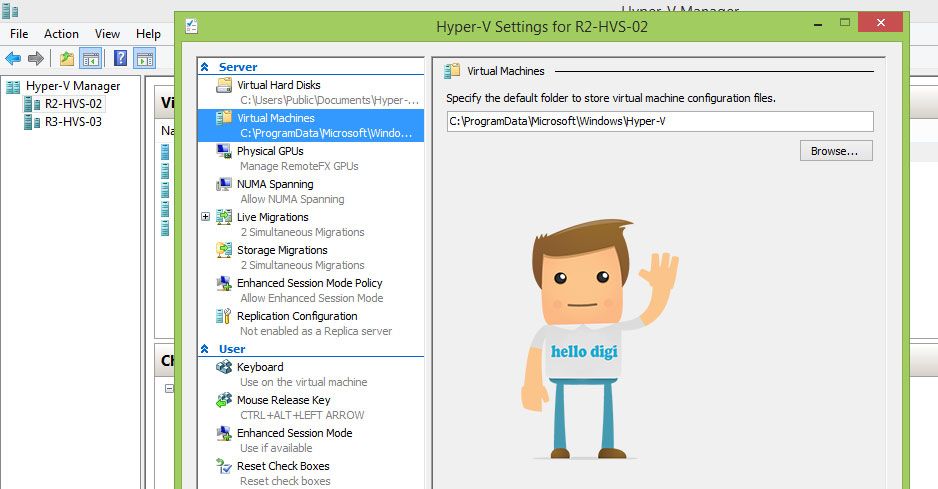938x489 pixels.
Task: Collapse the User section chevron
Action: click(x=205, y=349)
